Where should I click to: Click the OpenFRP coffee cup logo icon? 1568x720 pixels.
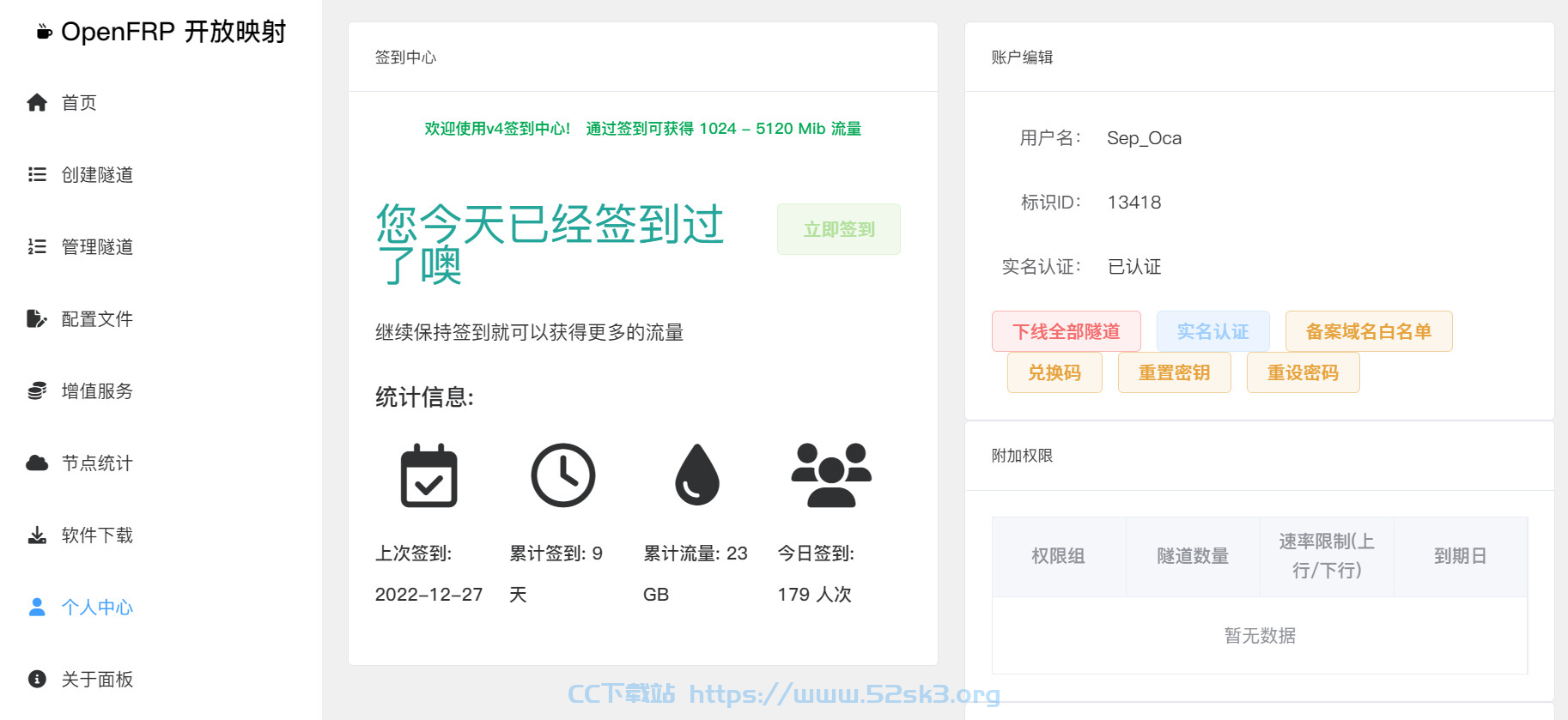point(44,33)
